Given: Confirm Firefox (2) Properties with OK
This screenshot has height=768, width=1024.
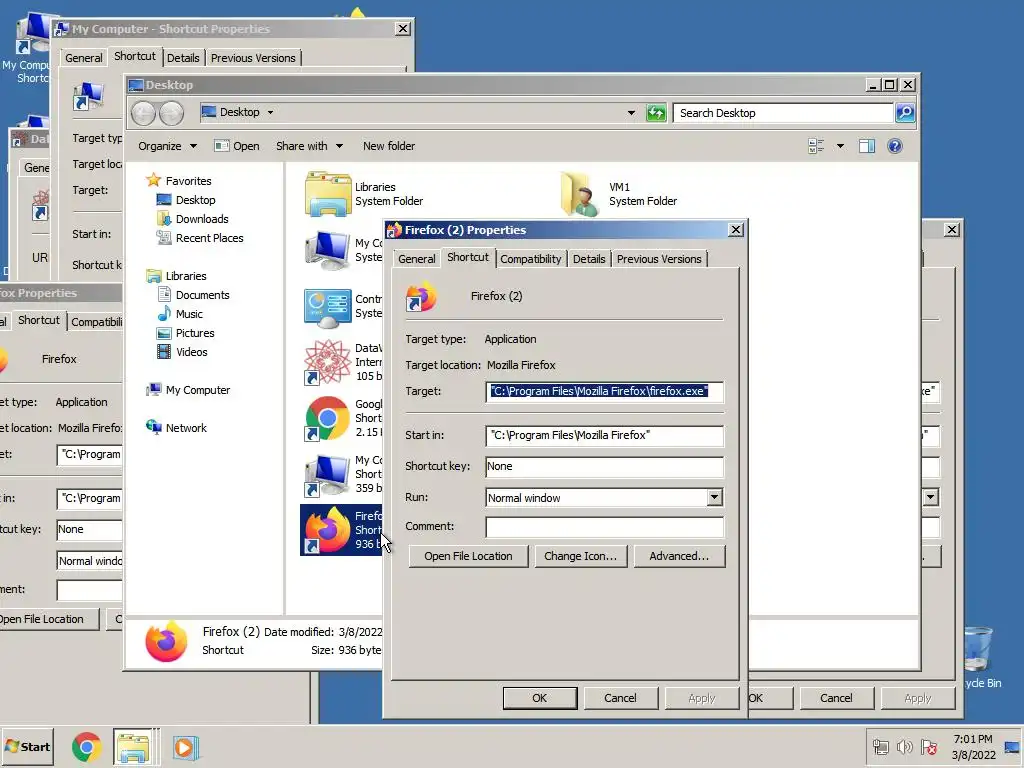Looking at the screenshot, I should pos(539,698).
